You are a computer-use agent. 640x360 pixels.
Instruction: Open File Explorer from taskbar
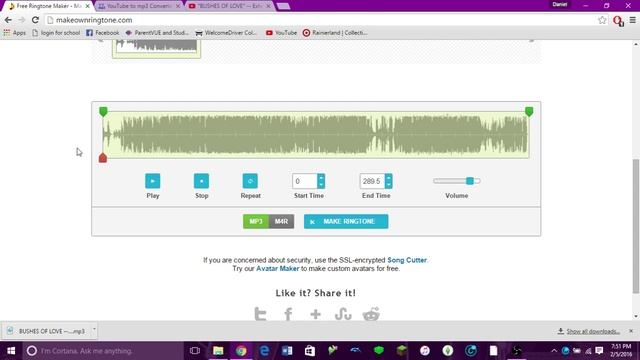tap(218, 351)
